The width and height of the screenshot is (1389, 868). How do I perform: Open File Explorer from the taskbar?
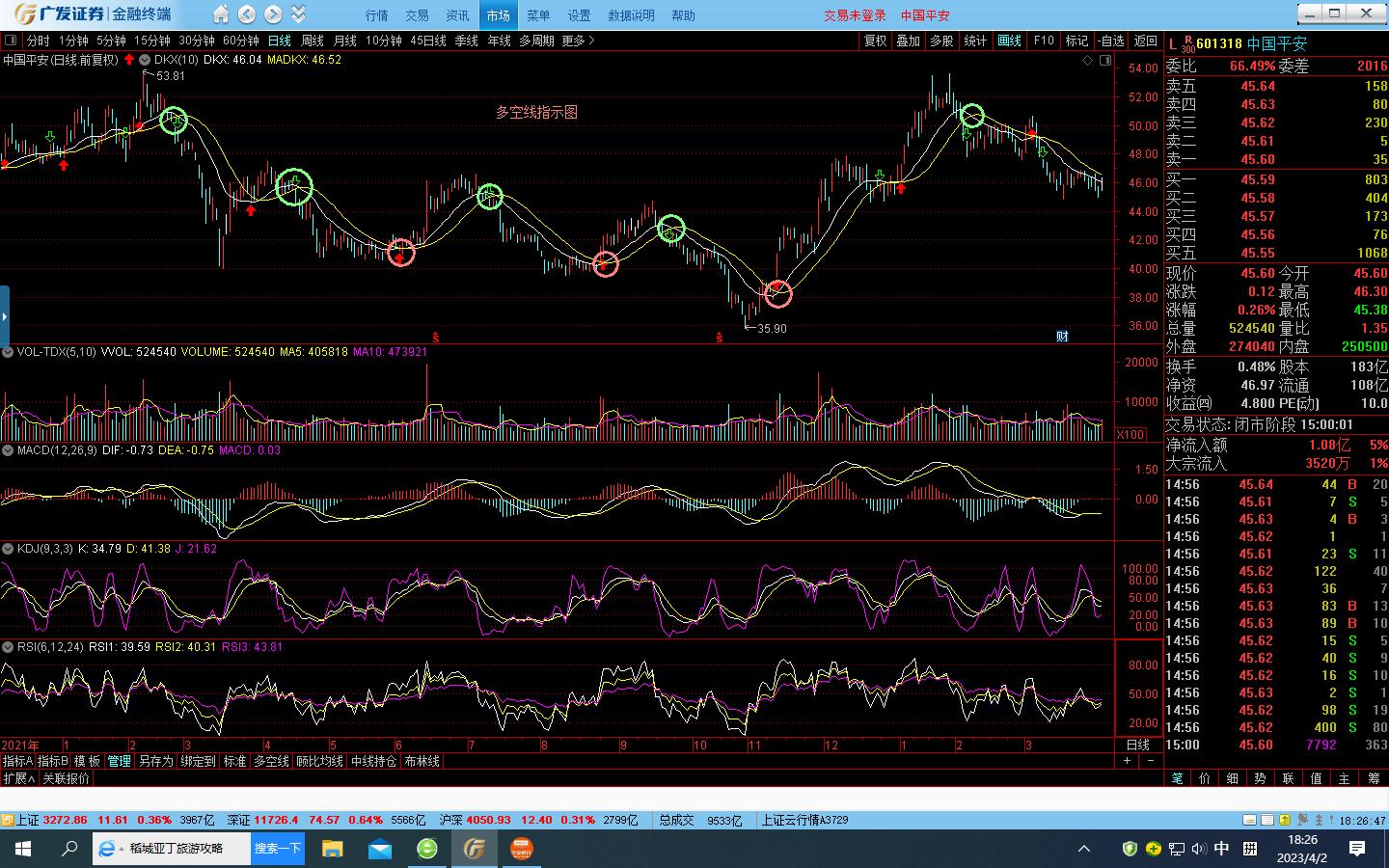pos(332,849)
